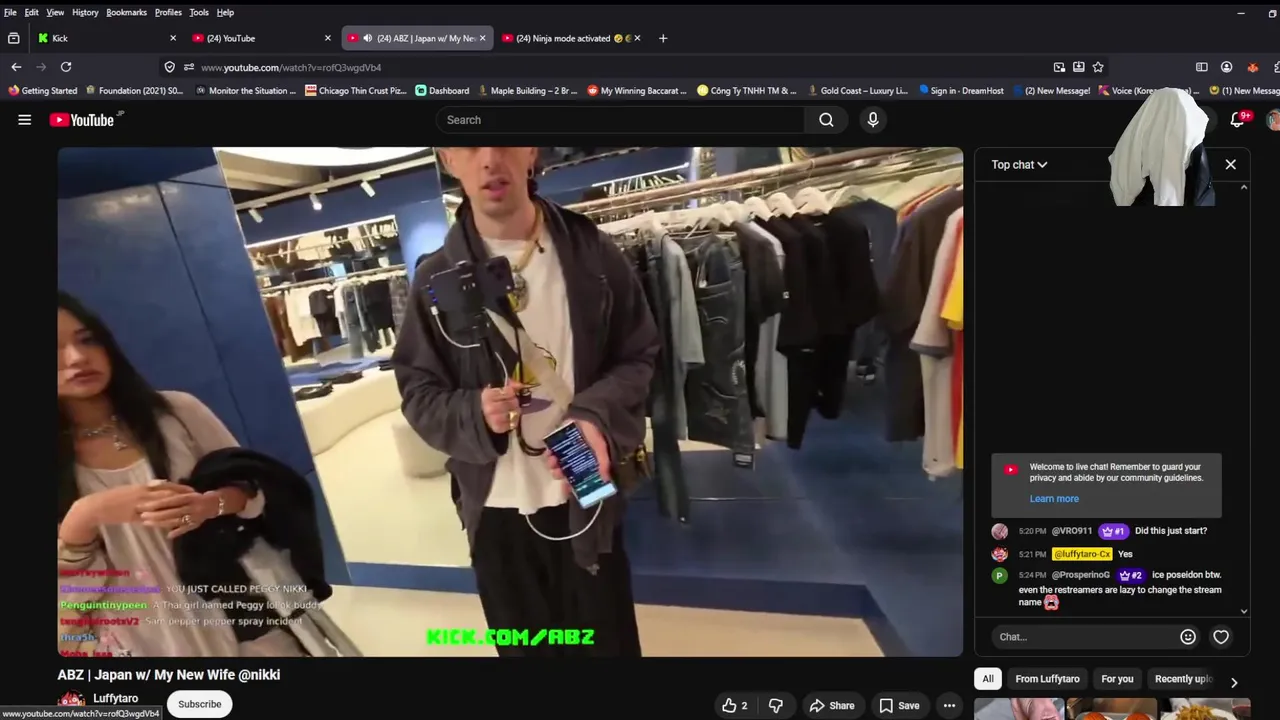Dislike the video with thumbs down
Screen dimensions: 1280x720
pos(776,706)
